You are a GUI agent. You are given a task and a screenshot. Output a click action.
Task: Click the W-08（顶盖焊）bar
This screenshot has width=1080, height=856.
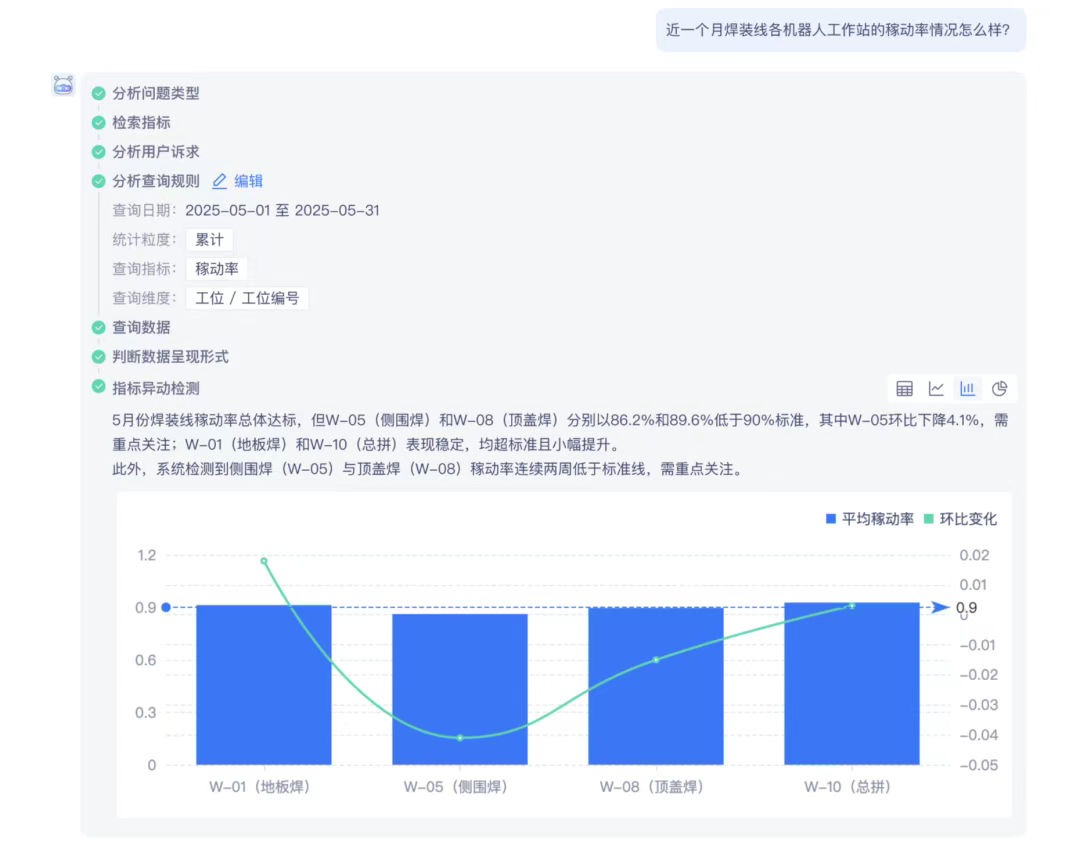pyautogui.click(x=656, y=687)
